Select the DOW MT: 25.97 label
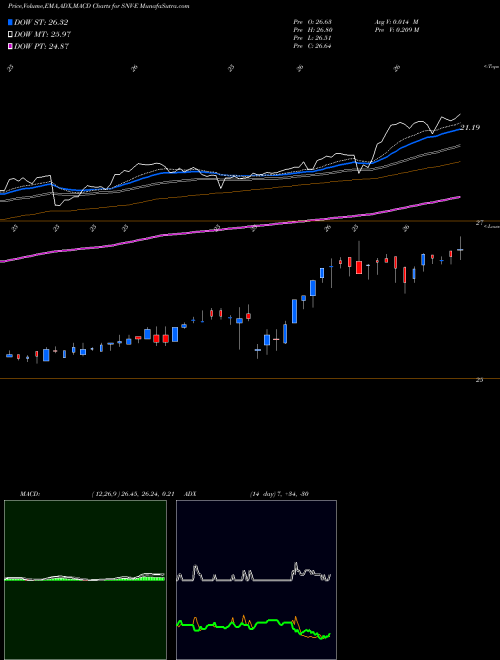The image size is (500, 660). point(43,35)
